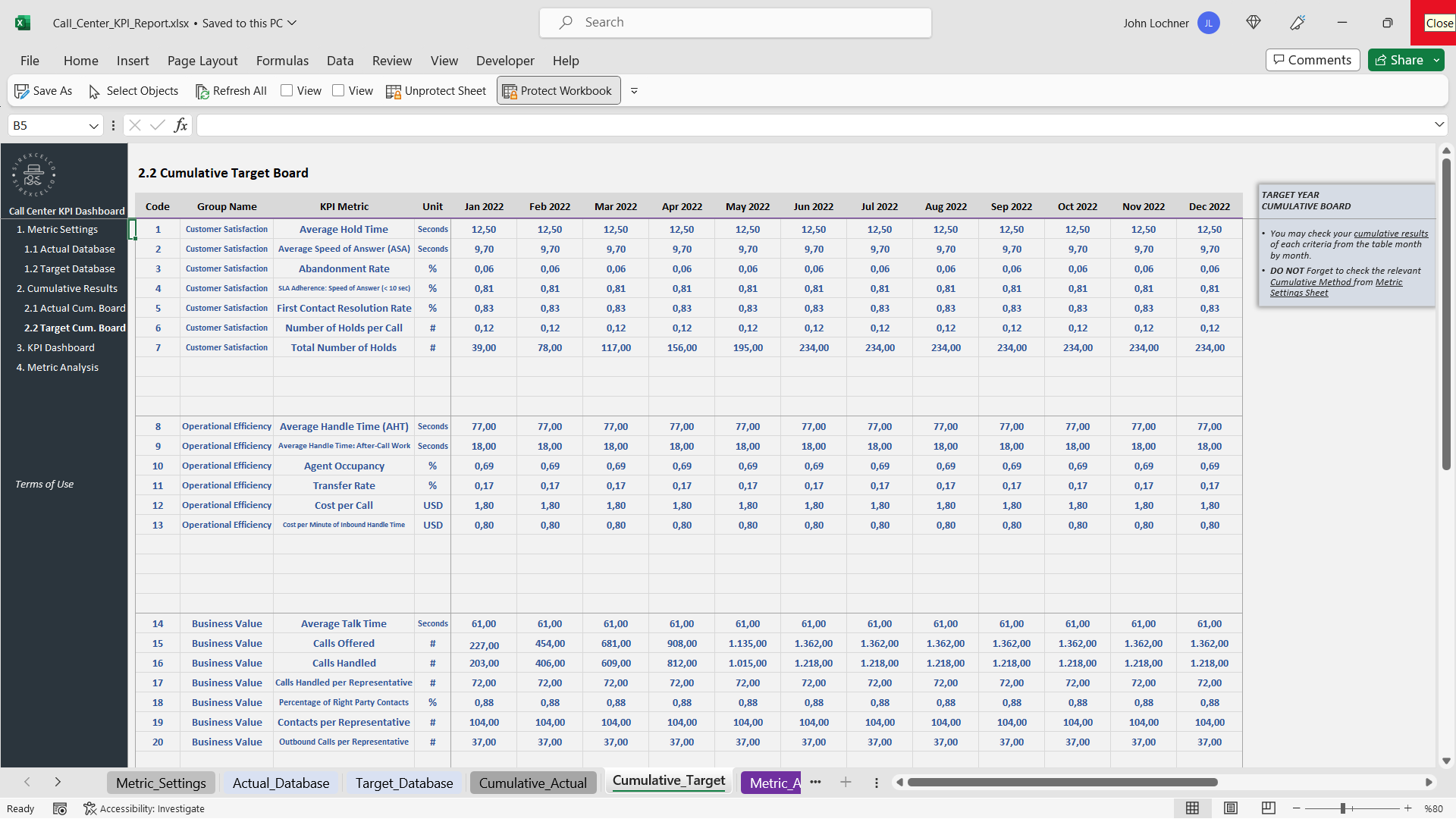
Task: Click the %80 zoom level text
Action: tap(1433, 808)
